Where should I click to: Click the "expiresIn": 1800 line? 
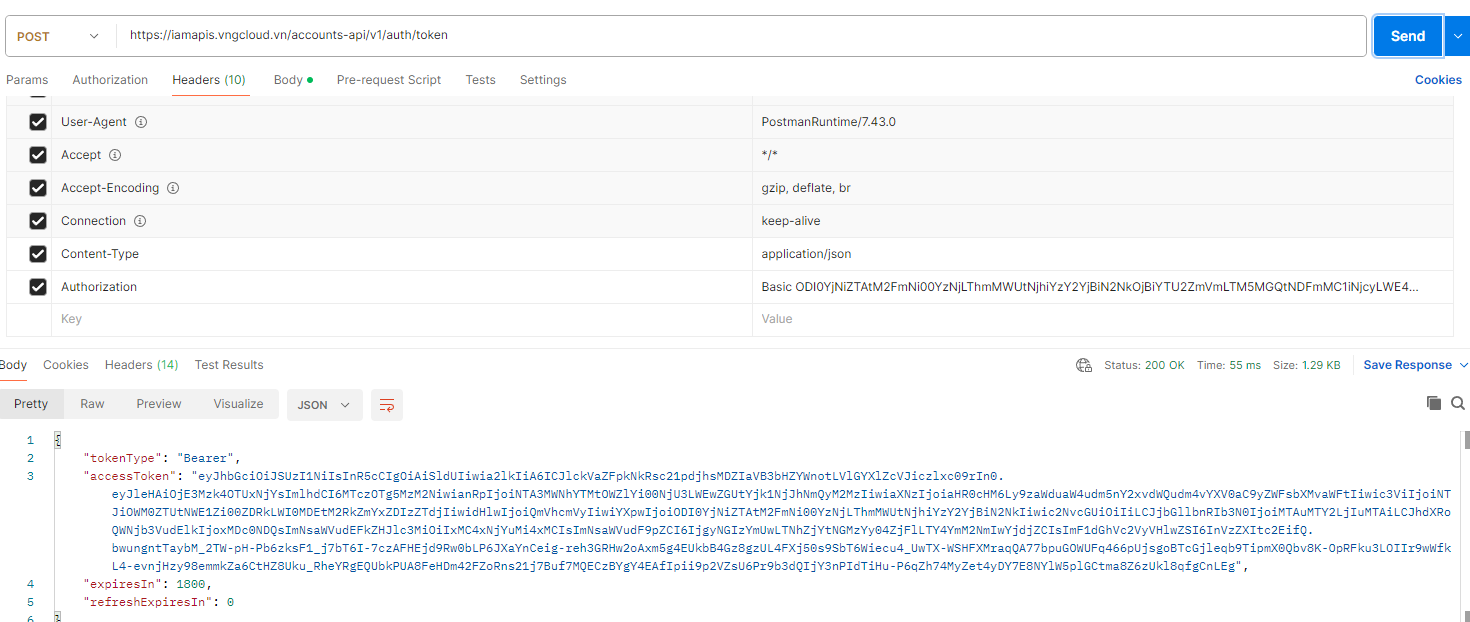click(x=148, y=584)
